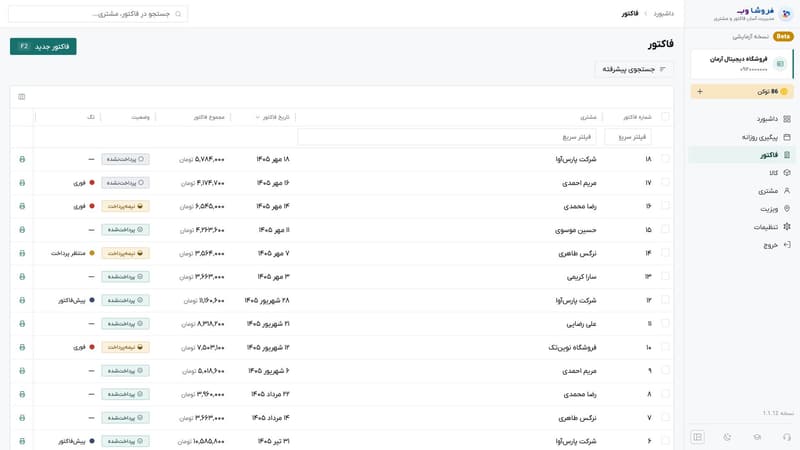Image resolution: width=800 pixels, height=450 pixels.
Task: Collapse the sidebar using the panel layout icon
Action: (697, 437)
